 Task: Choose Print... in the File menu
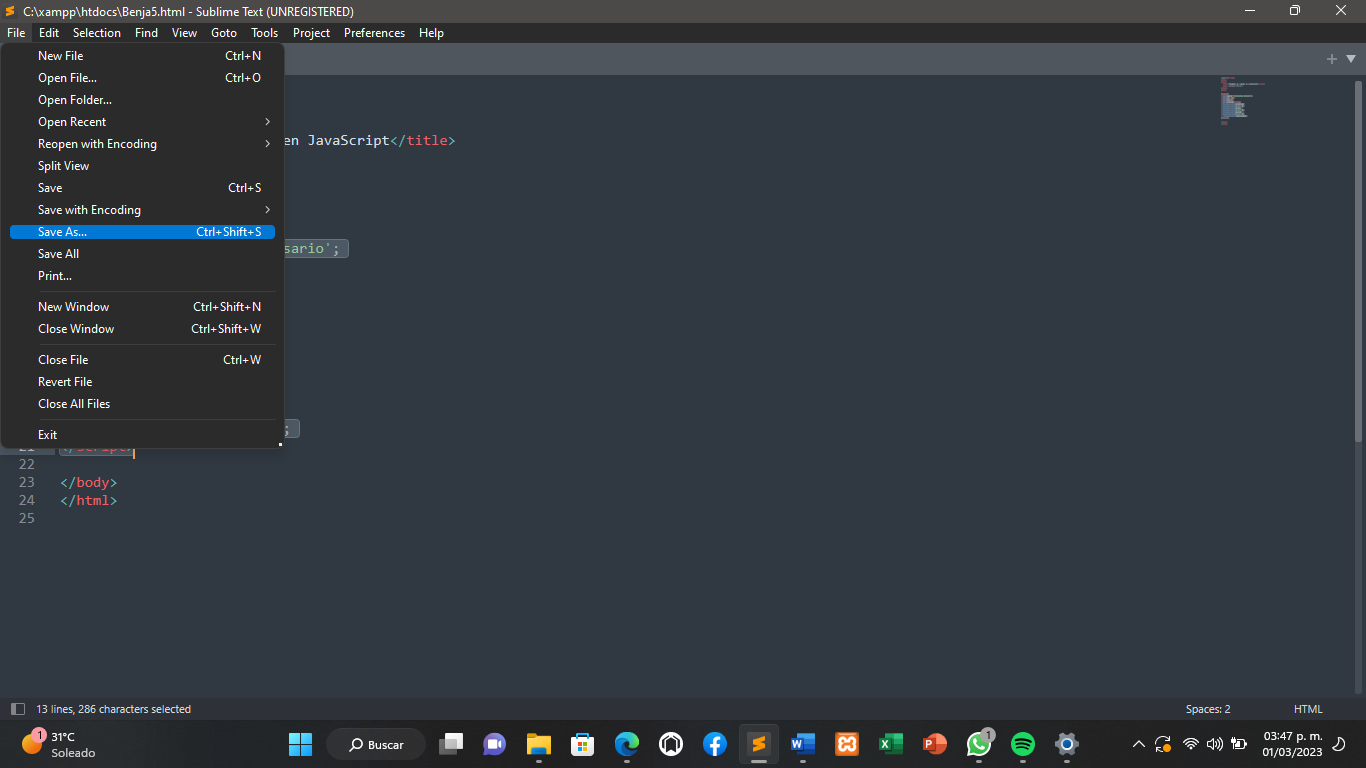coord(142,276)
